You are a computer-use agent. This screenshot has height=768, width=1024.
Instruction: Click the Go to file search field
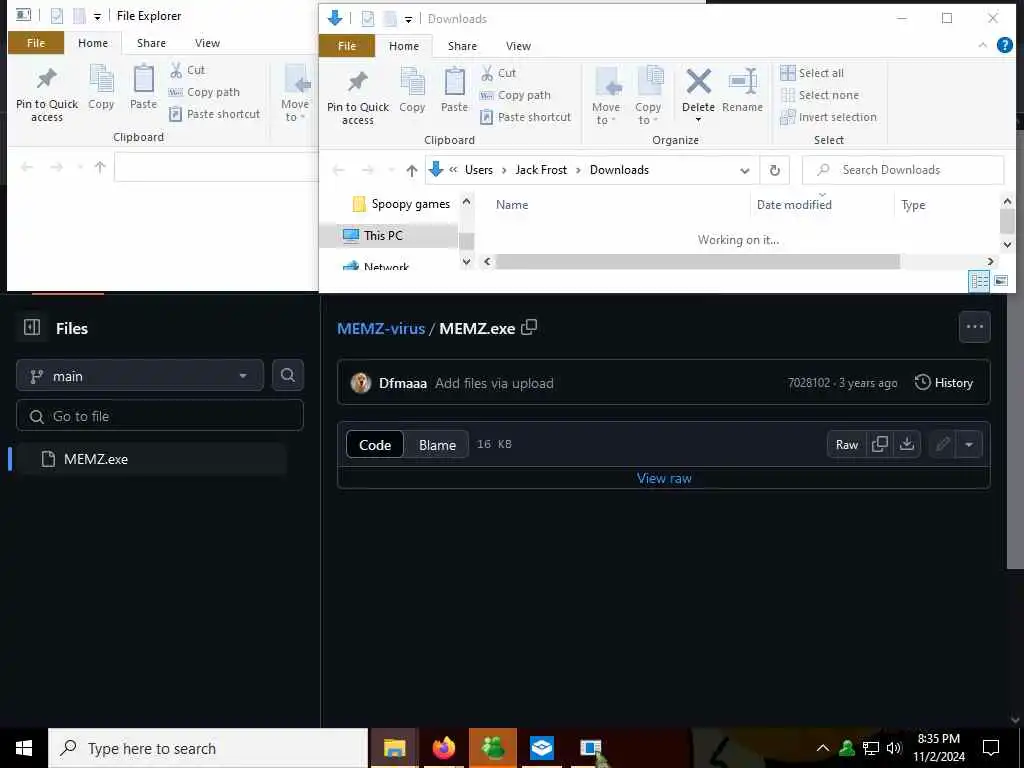pyautogui.click(x=160, y=416)
